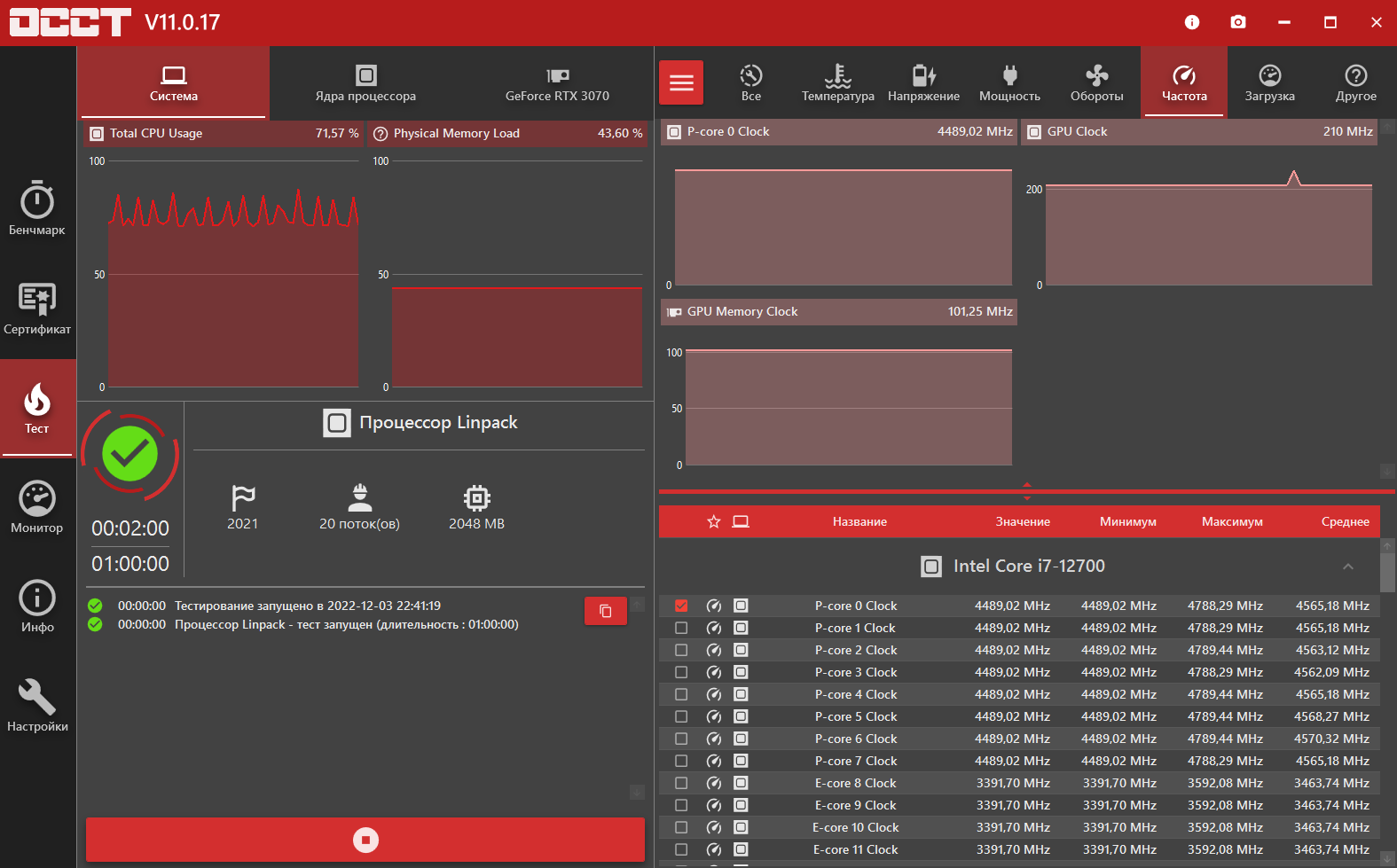The height and width of the screenshot is (868, 1397).
Task: Open the Монитор gauge section
Action: [37, 507]
